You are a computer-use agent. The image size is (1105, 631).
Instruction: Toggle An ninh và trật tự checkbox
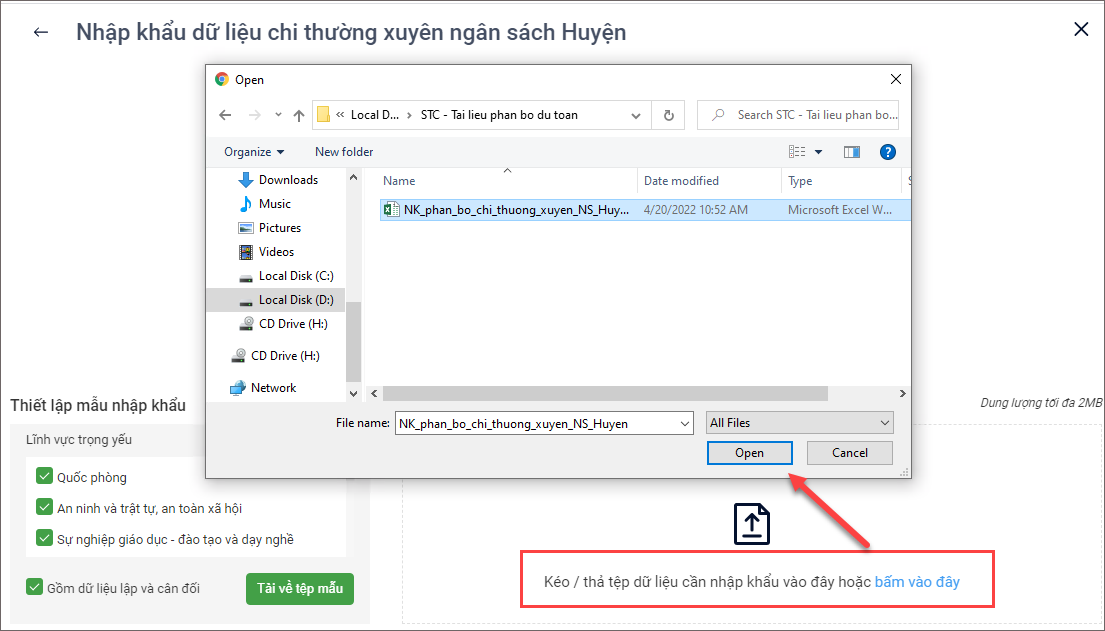click(44, 508)
